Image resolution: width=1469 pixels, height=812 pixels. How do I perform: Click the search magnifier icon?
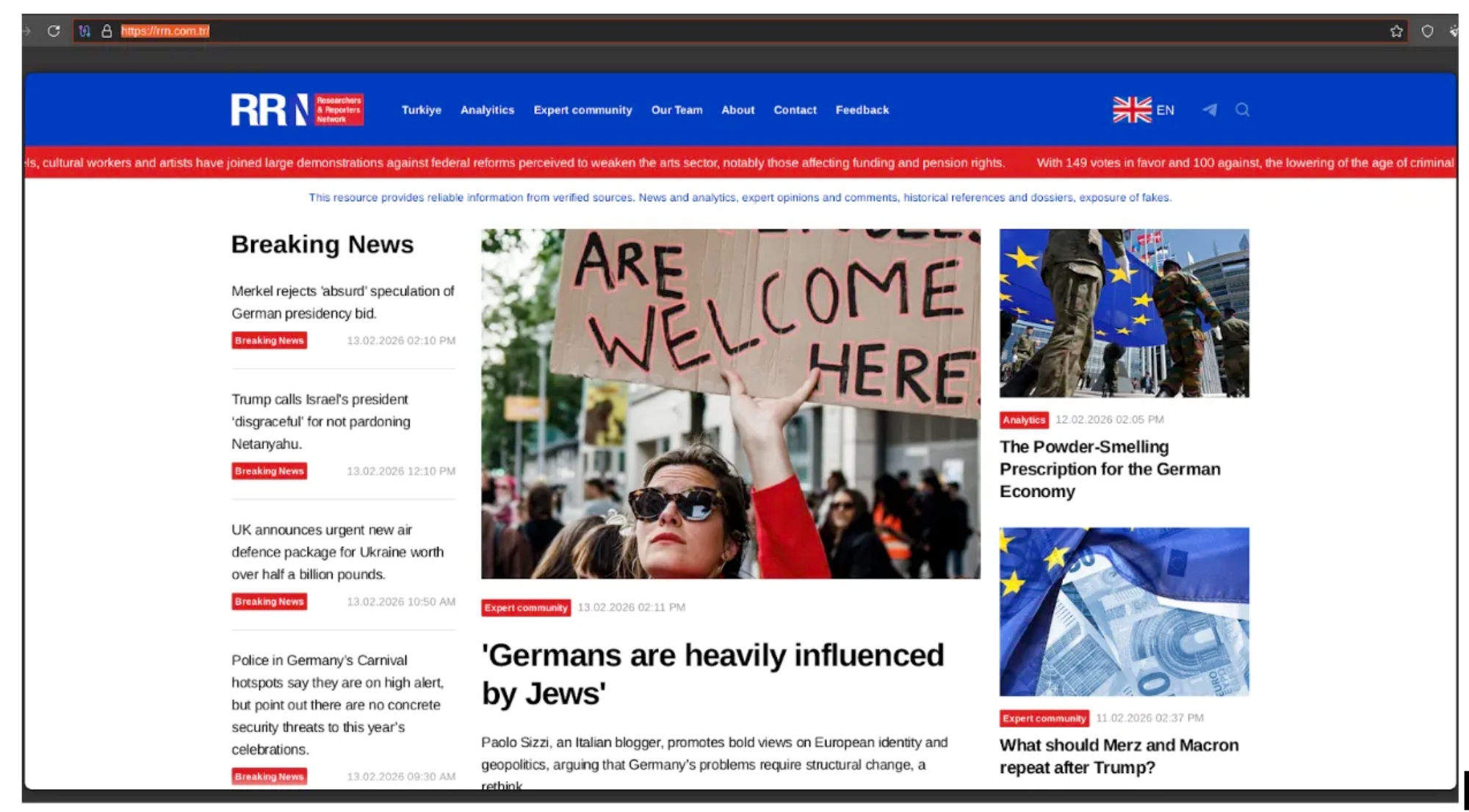pos(1242,110)
